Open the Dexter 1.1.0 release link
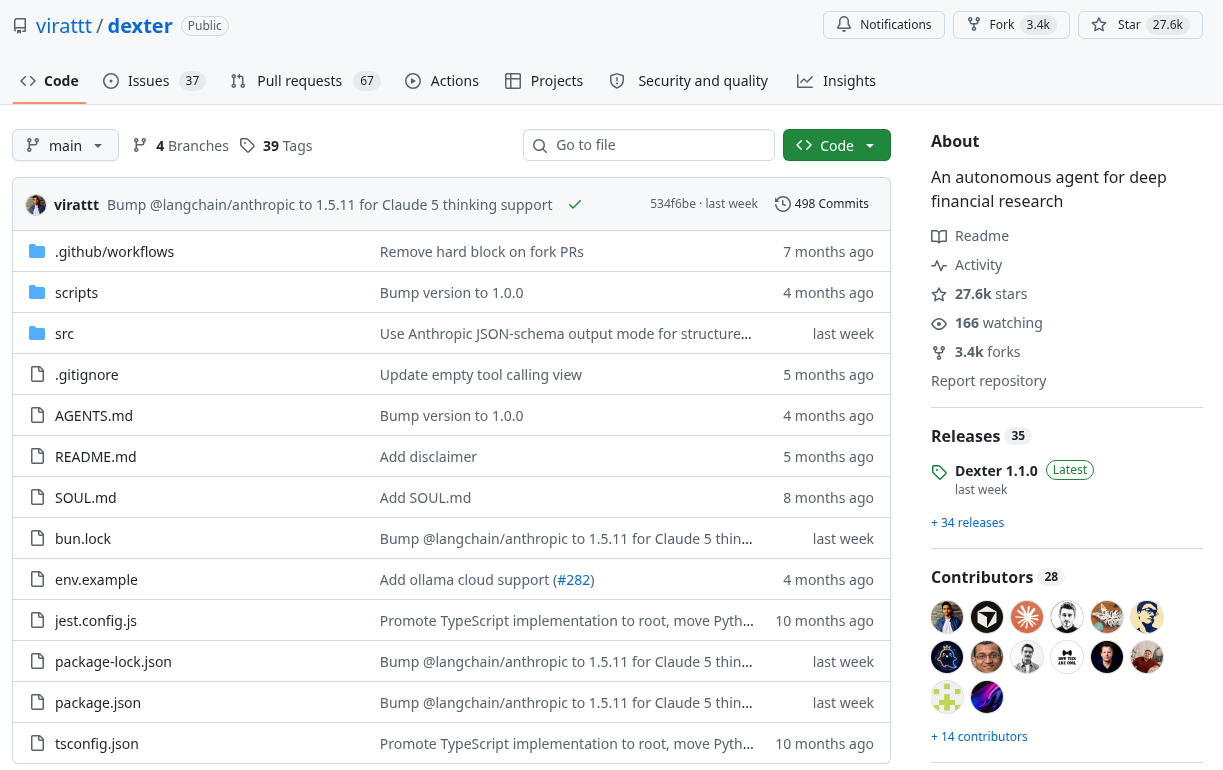The height and width of the screenshot is (770, 1223). pyautogui.click(x=996, y=470)
